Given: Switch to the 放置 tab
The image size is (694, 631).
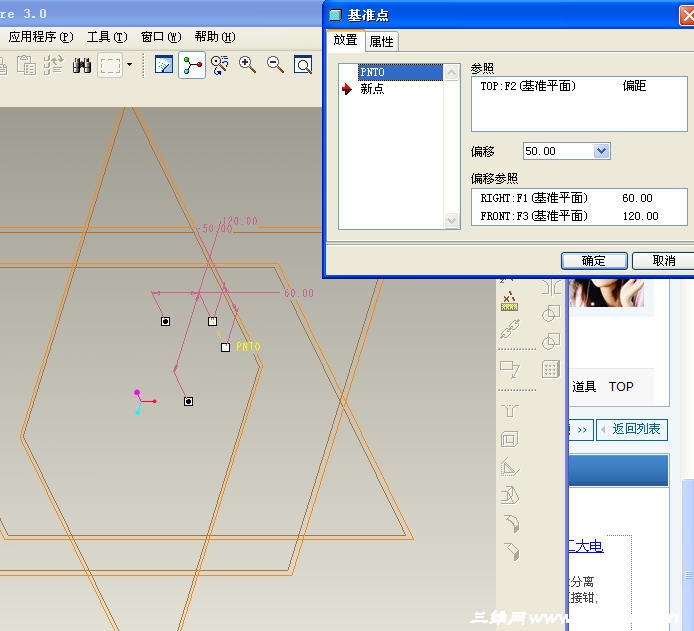Looking at the screenshot, I should [346, 40].
